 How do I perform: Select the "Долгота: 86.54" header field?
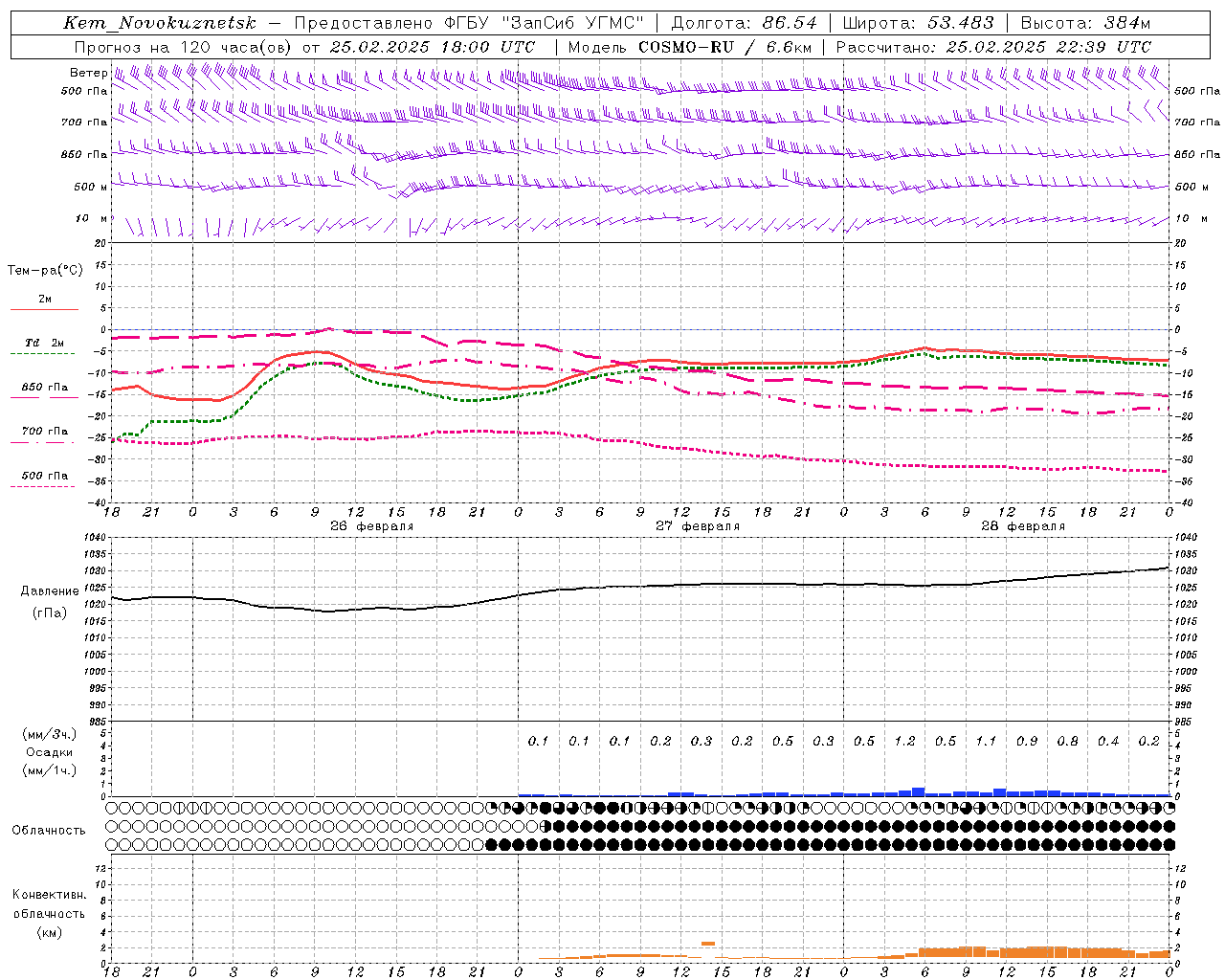coord(745,23)
